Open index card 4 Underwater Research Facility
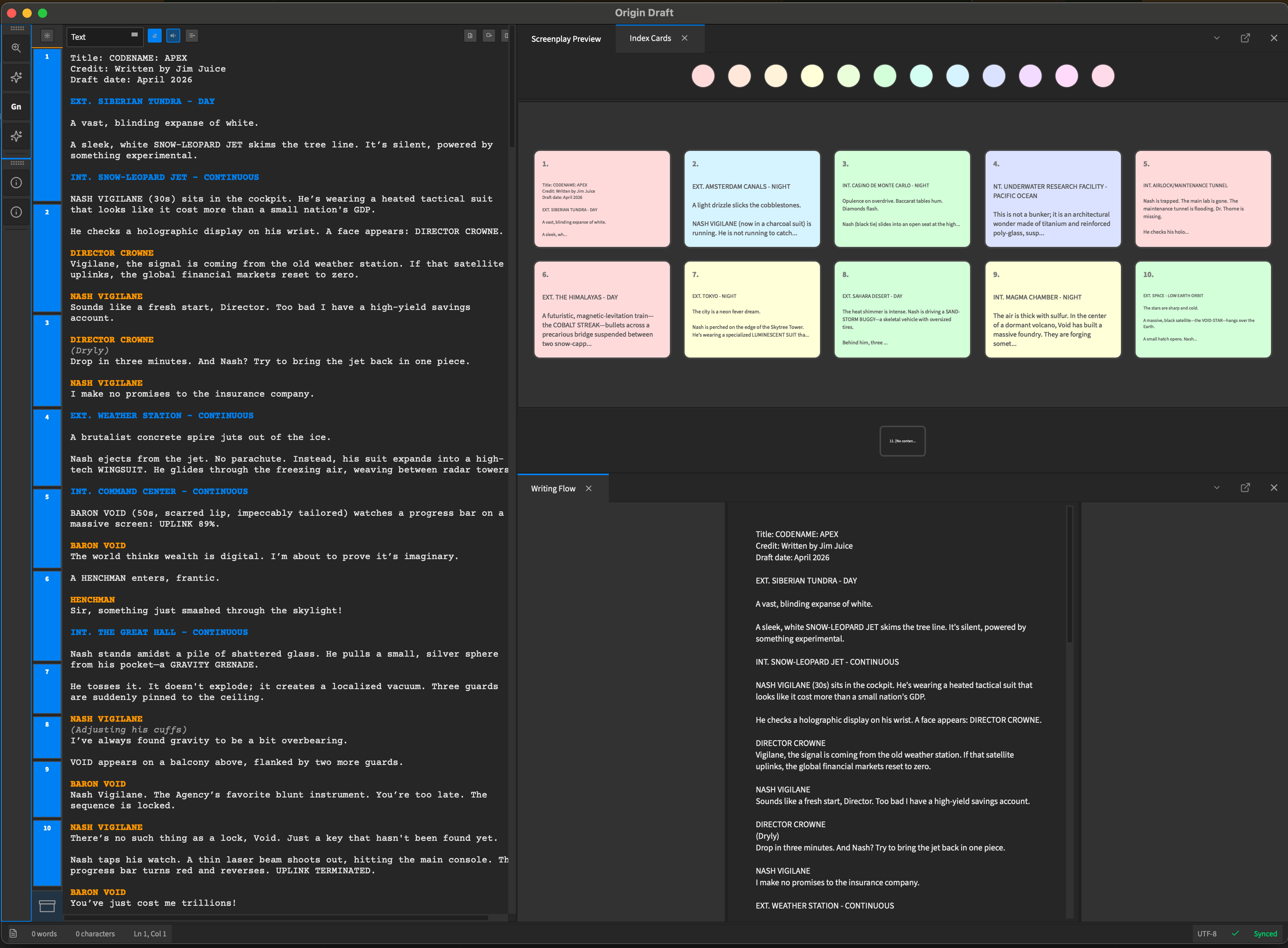The height and width of the screenshot is (948, 1288). 1053,199
